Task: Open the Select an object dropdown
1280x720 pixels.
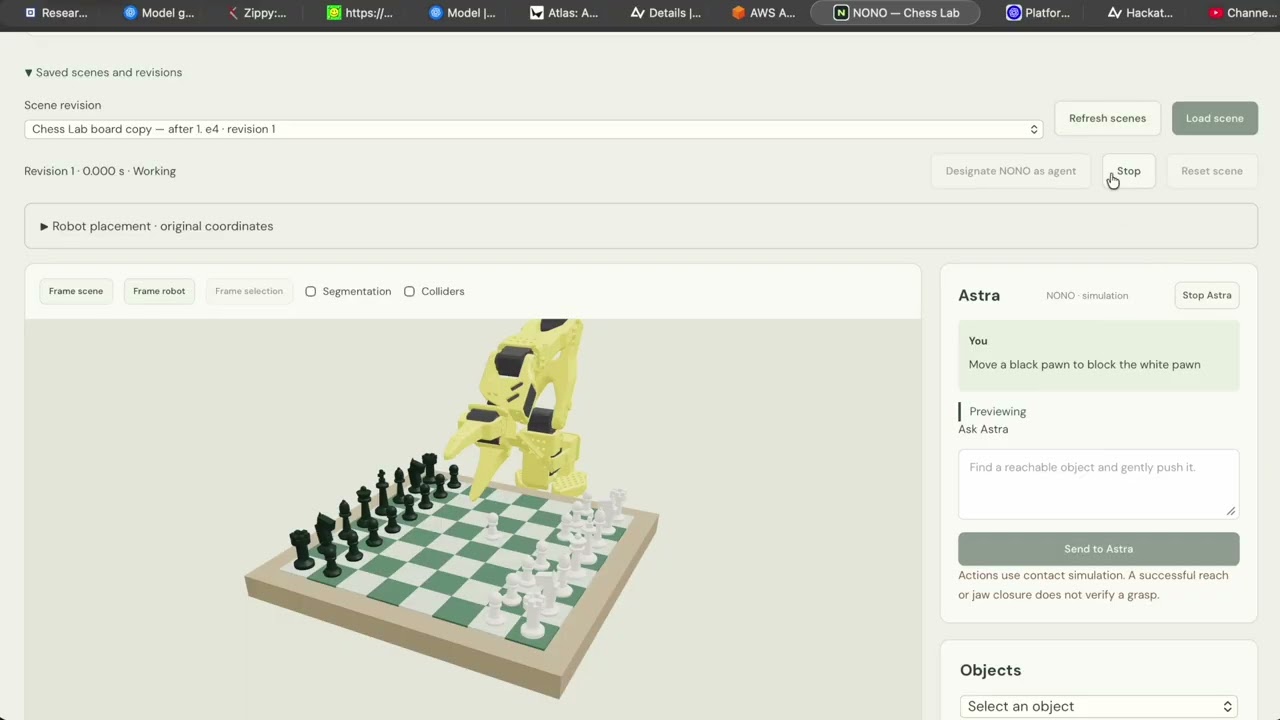Action: [x=1098, y=706]
